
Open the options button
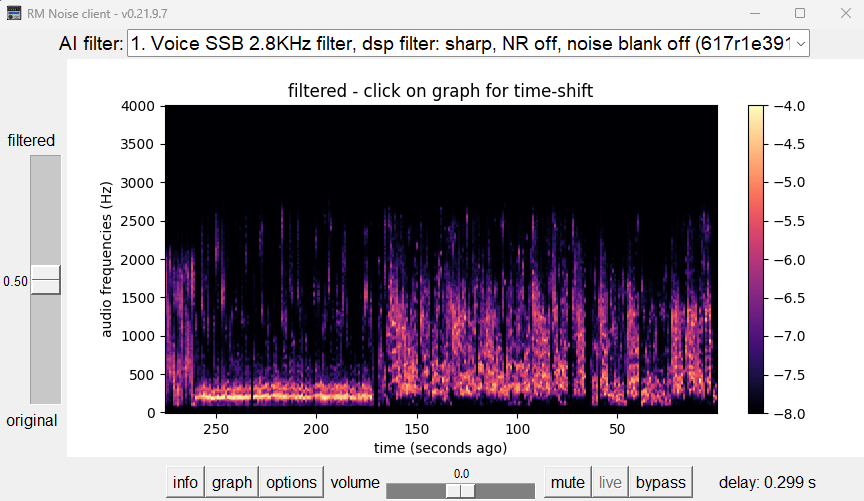[291, 482]
